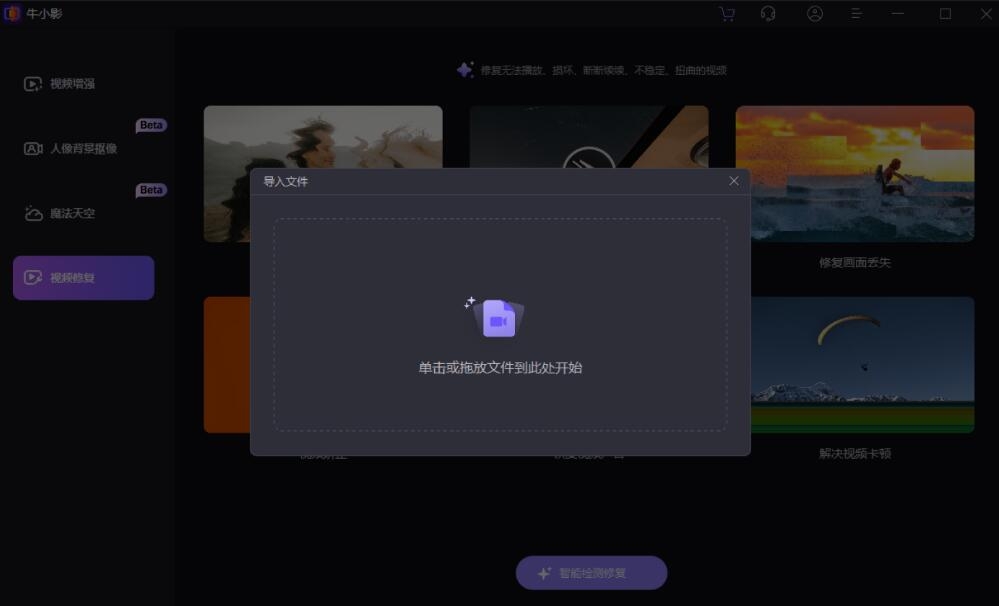
Task: Click the 智能检测修复 button
Action: pyautogui.click(x=592, y=572)
